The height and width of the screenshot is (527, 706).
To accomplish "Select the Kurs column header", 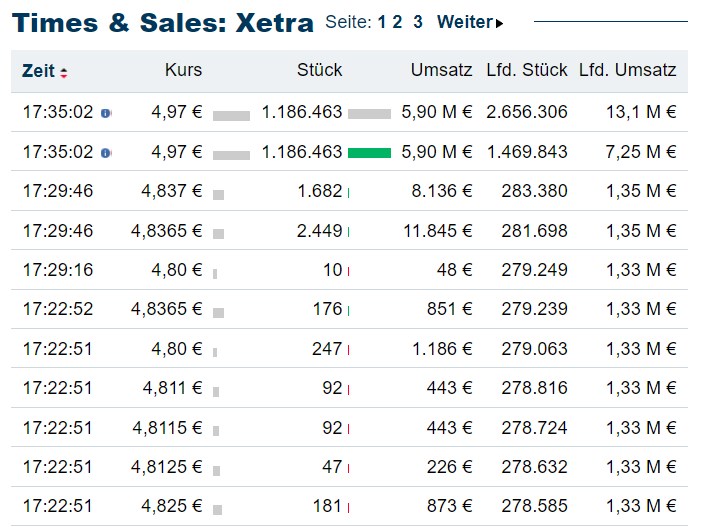I will 183,70.
